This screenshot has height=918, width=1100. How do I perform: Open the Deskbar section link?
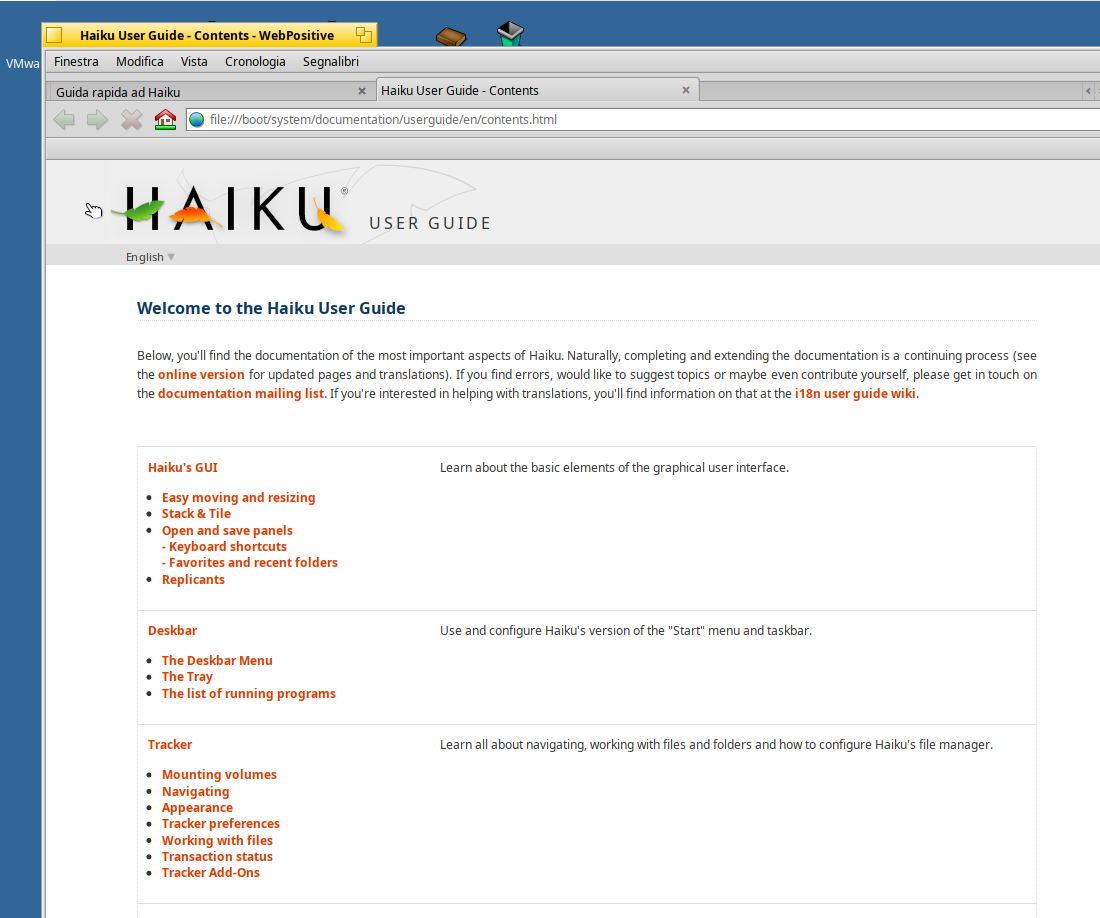173,630
